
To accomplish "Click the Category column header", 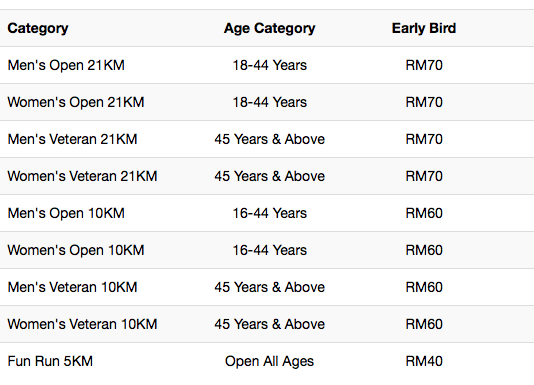I will coord(38,28).
